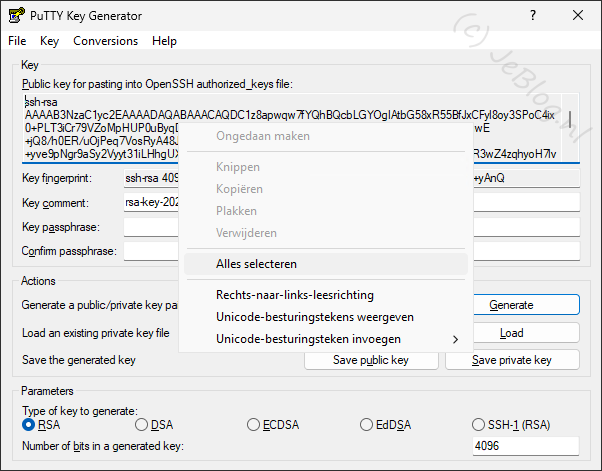This screenshot has width=602, height=471.
Task: Click the question mark help button
Action: pyautogui.click(x=532, y=16)
